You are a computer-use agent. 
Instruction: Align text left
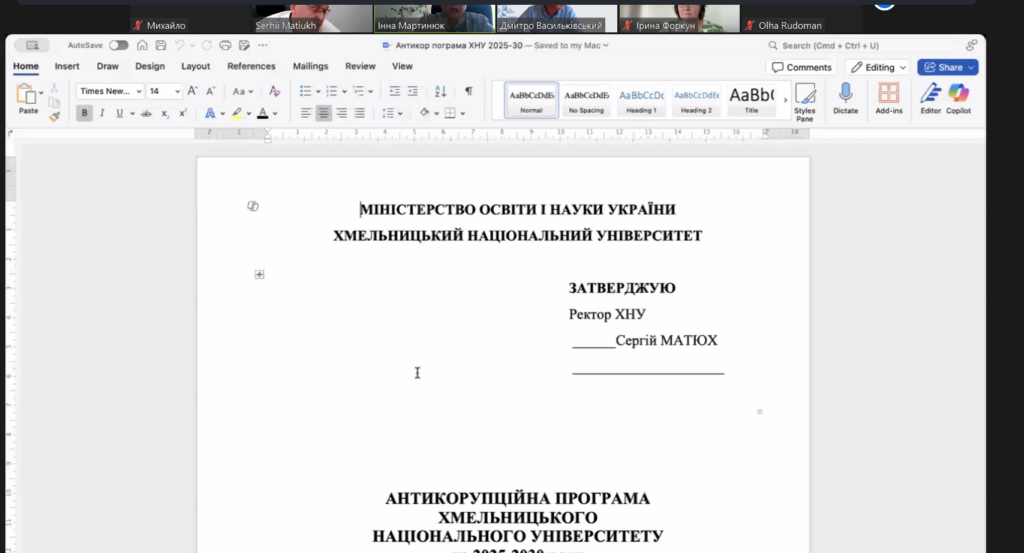[305, 113]
